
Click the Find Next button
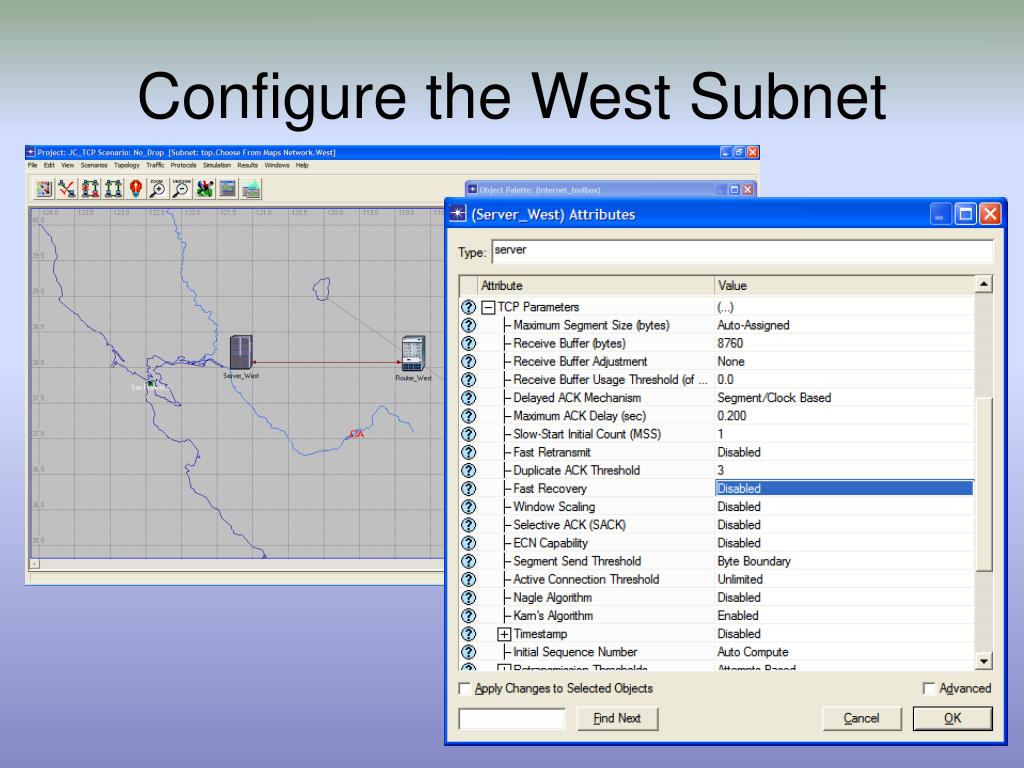tap(617, 718)
